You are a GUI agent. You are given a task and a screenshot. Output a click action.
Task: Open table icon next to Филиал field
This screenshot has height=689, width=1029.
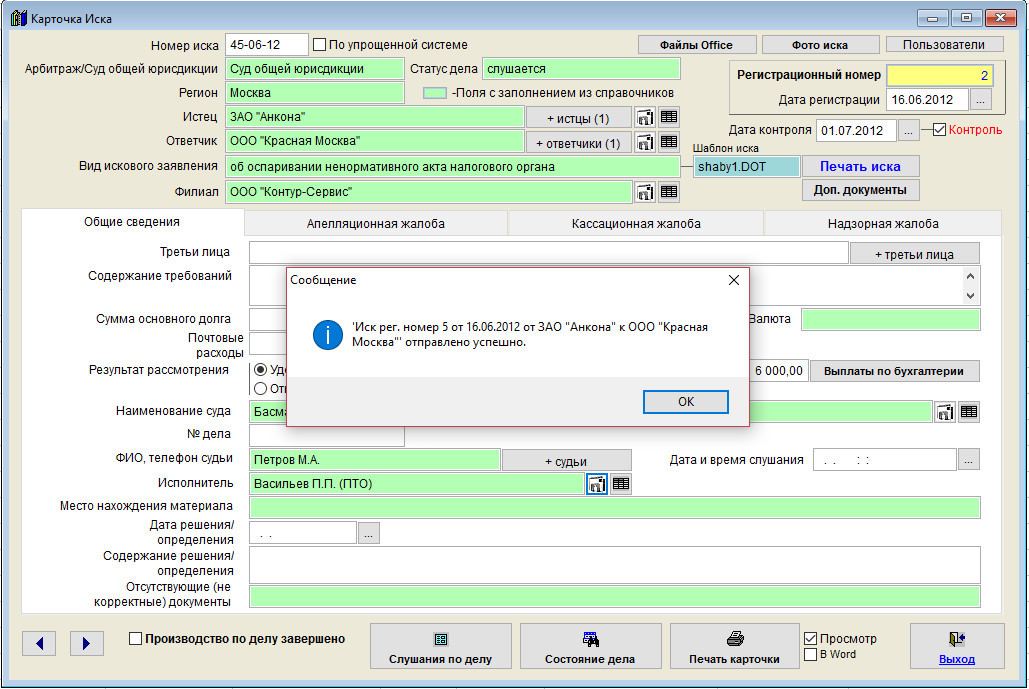[669, 192]
